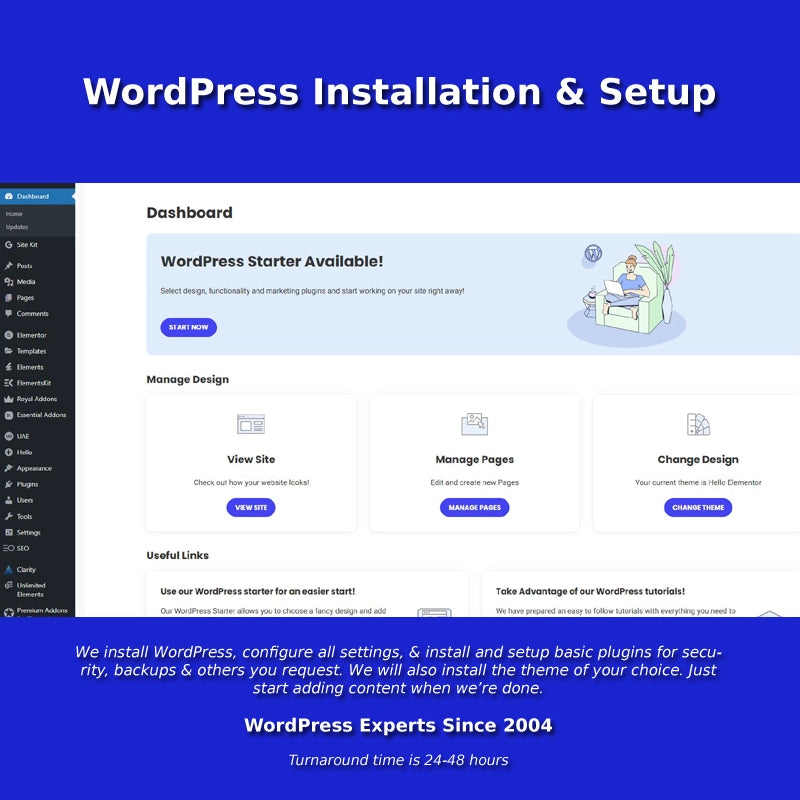Click the browser-window icon above View Site
The width and height of the screenshot is (800, 800).
(251, 424)
